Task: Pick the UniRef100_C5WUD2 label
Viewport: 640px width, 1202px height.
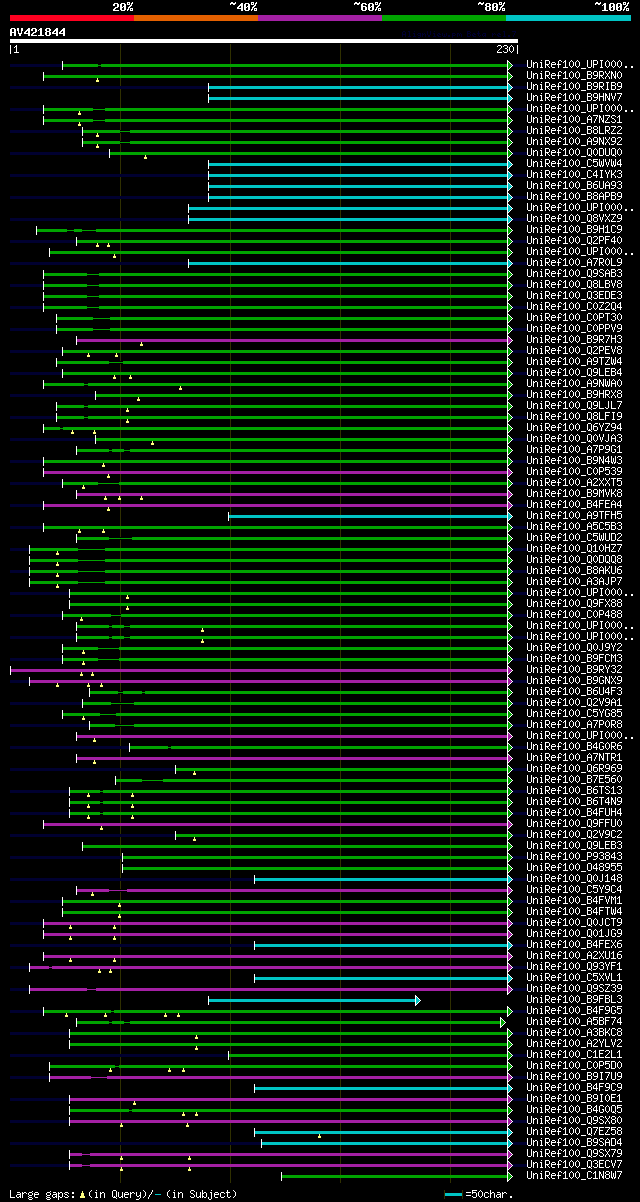Action: [575, 537]
